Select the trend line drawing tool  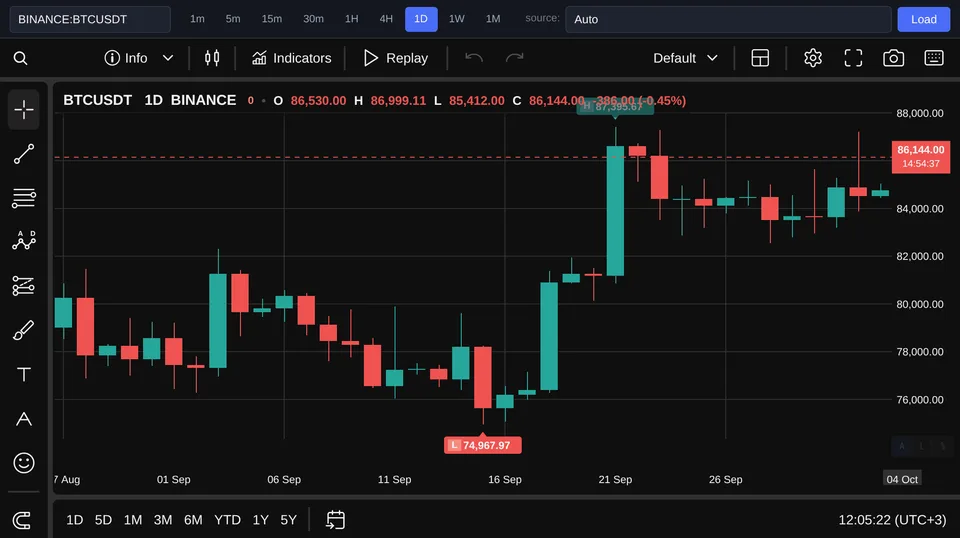[24, 154]
